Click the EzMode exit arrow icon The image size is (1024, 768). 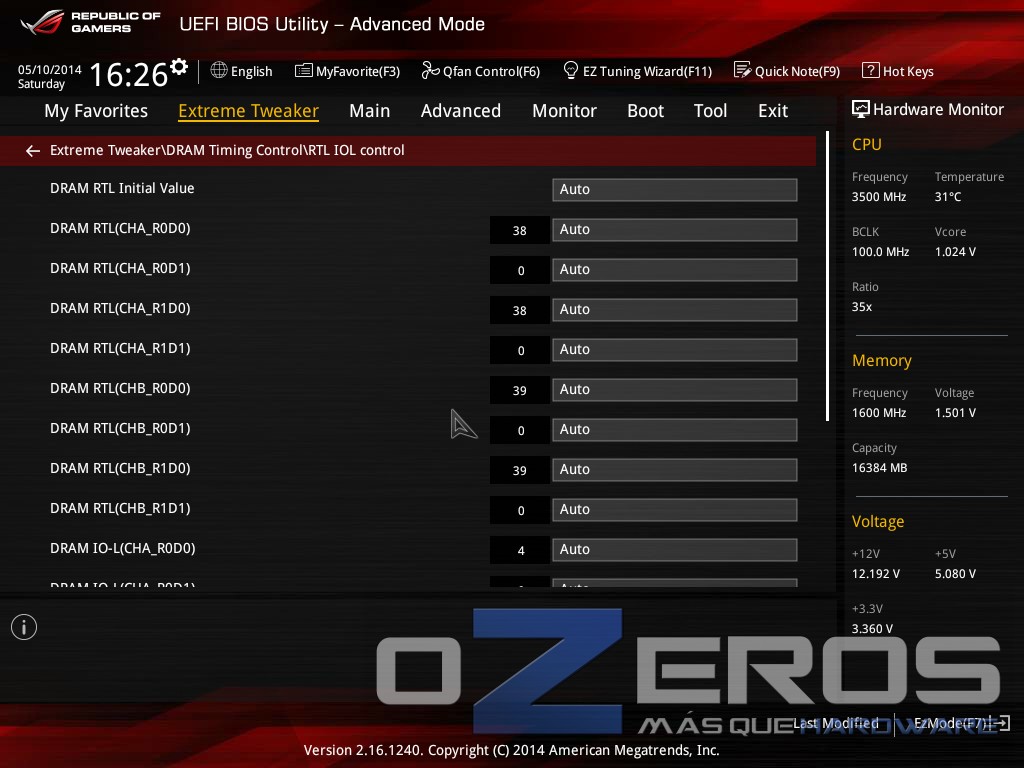click(1001, 723)
